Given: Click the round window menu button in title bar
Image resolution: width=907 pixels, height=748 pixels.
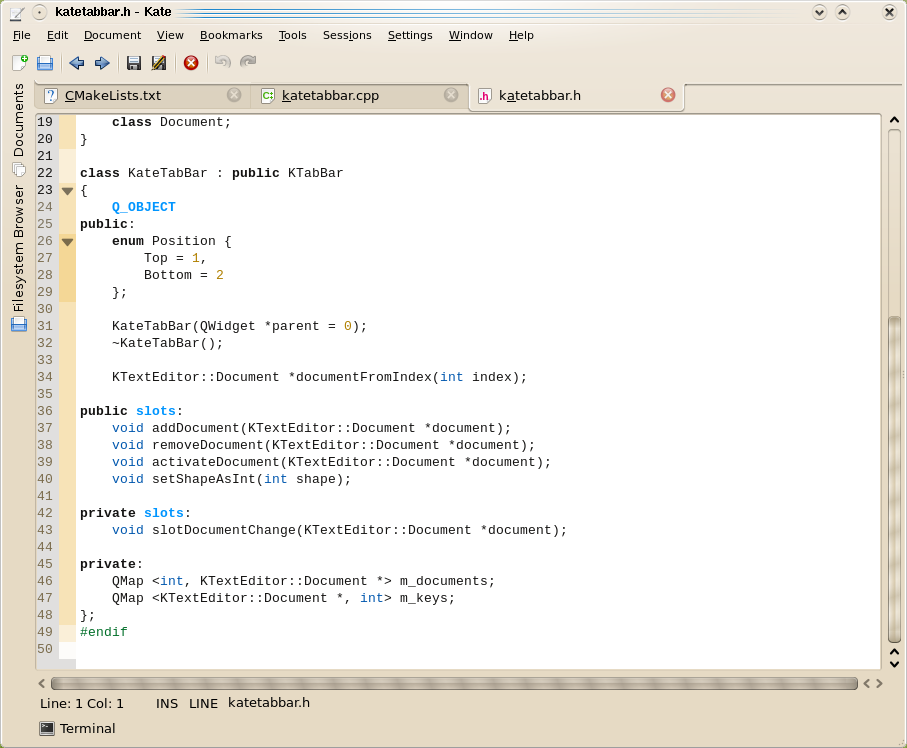Looking at the screenshot, I should click(x=39, y=12).
